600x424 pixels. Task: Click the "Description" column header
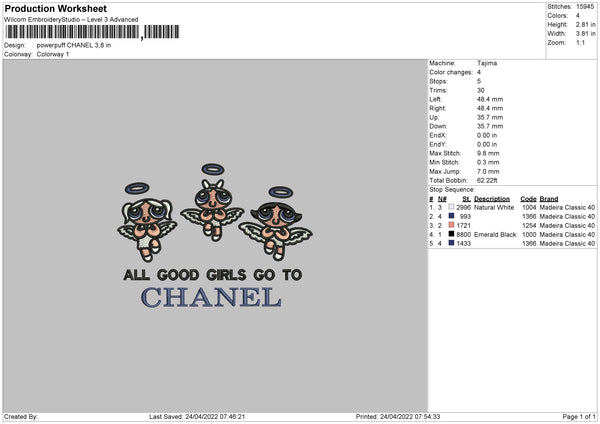492,199
